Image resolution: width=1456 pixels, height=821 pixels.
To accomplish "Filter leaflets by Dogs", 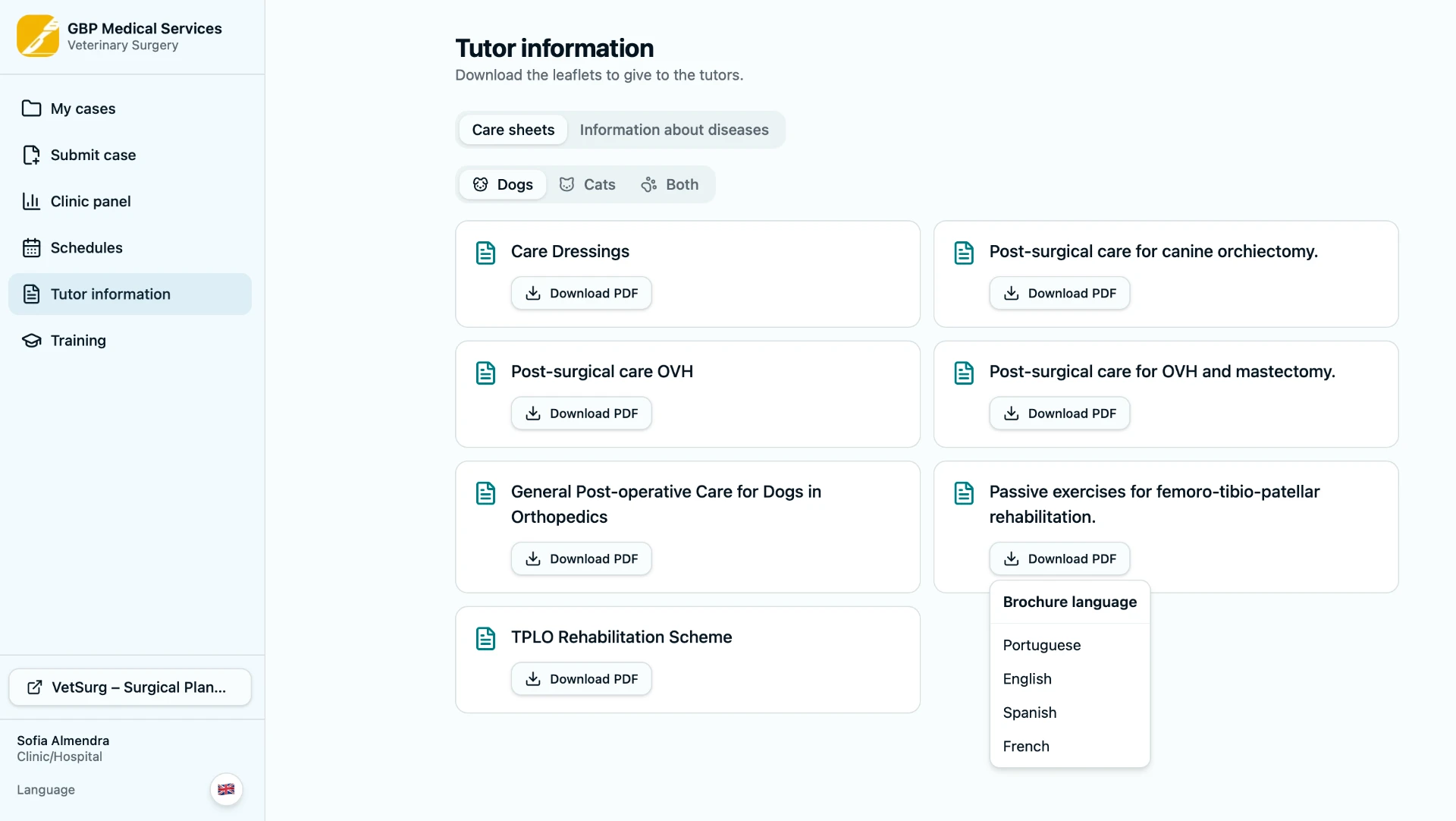I will coord(503,184).
